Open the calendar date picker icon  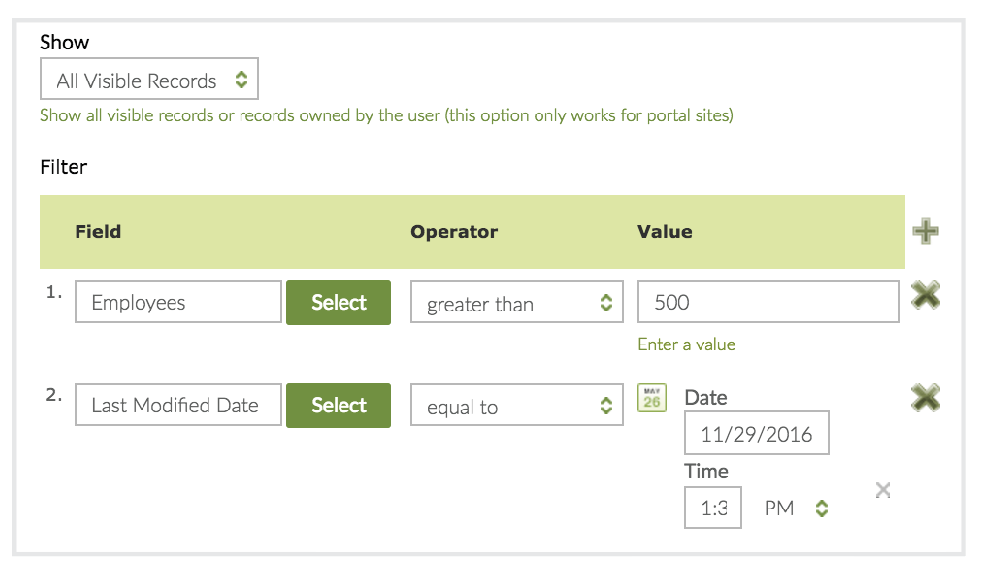pyautogui.click(x=652, y=398)
